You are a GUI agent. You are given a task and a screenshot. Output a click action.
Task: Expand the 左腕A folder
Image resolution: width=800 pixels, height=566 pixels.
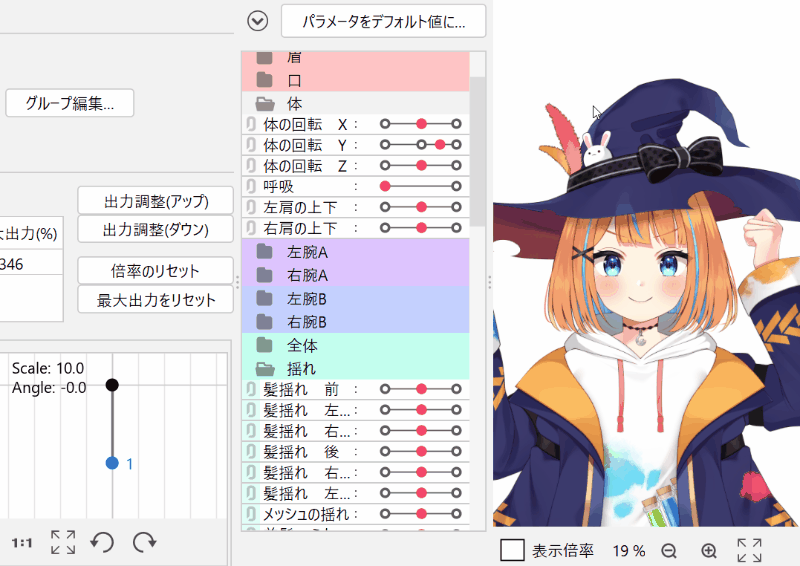265,251
